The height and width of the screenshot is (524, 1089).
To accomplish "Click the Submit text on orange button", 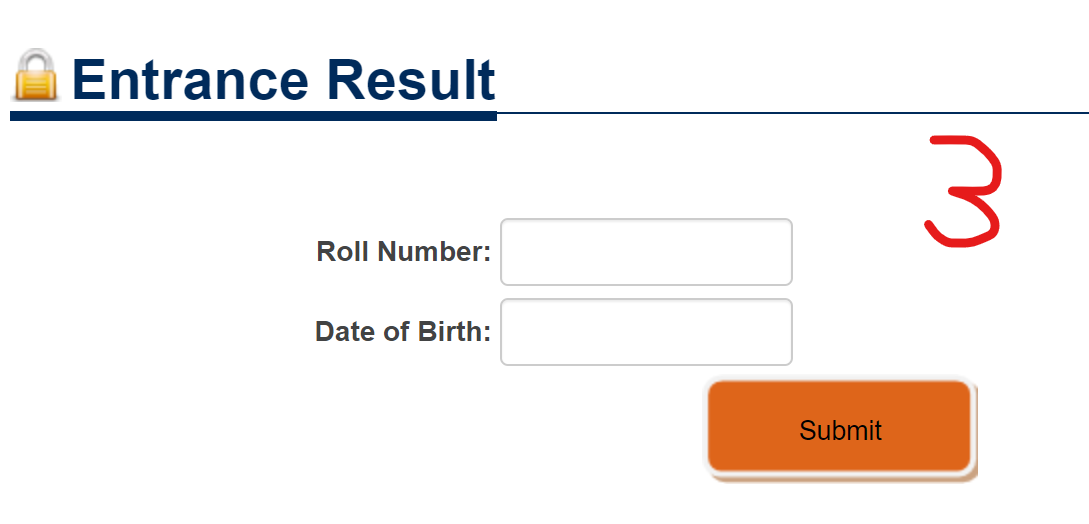I will [x=840, y=430].
